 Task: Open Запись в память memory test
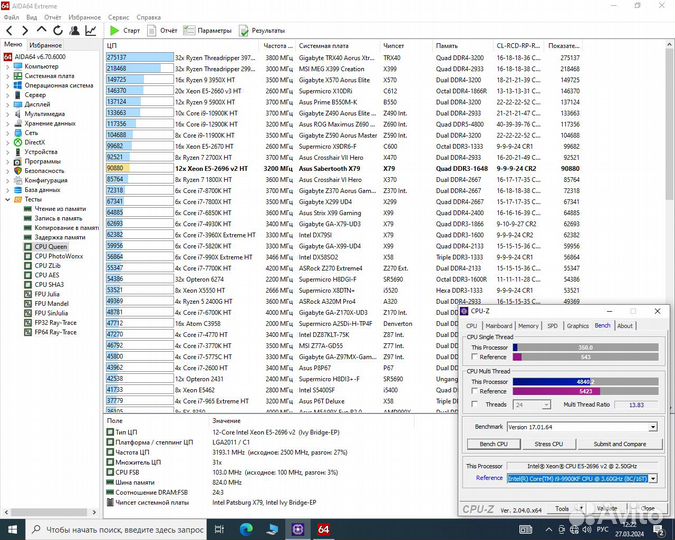tap(58, 218)
